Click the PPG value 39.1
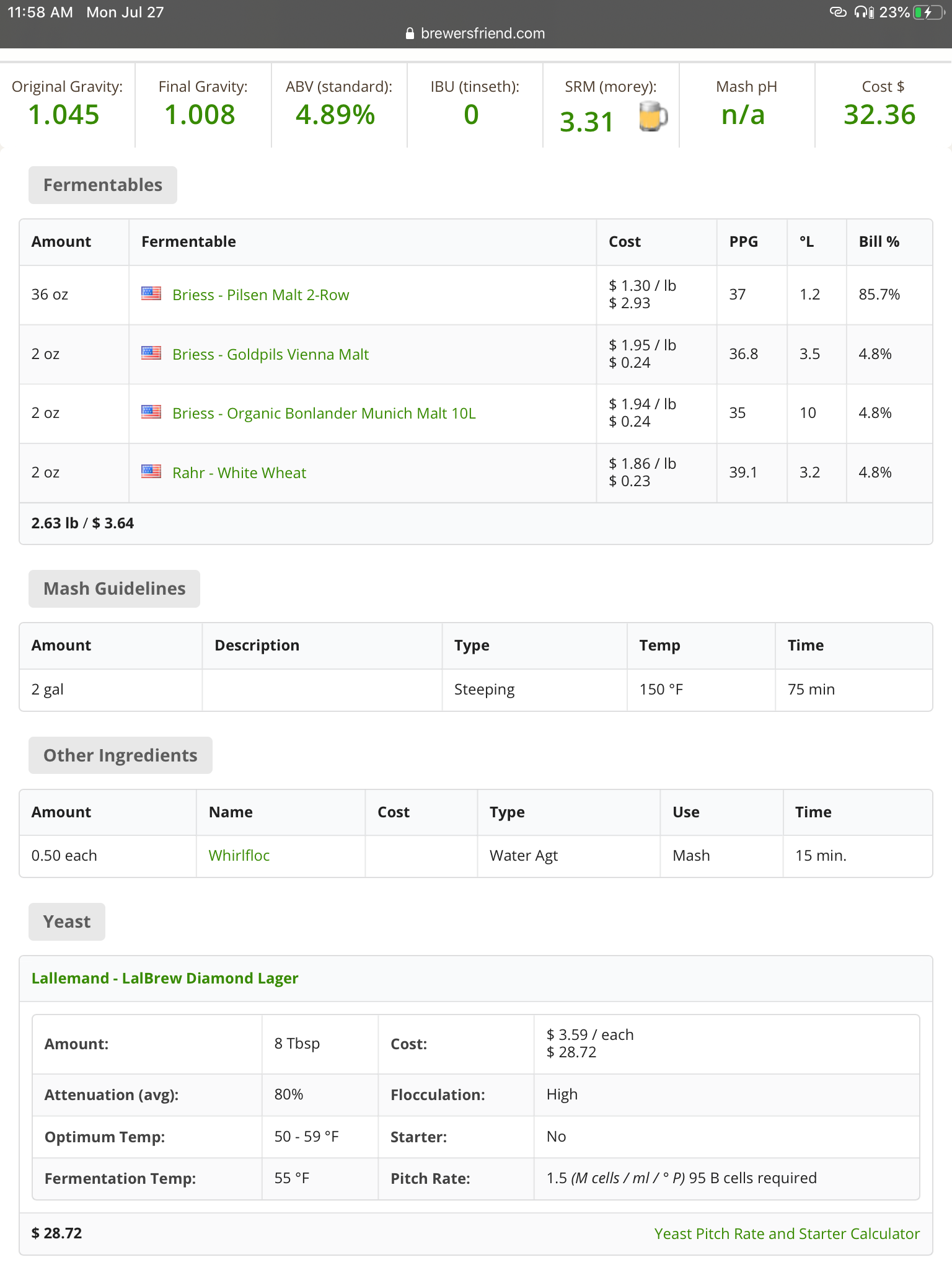Screen dimensions: 952x1270 [743, 472]
